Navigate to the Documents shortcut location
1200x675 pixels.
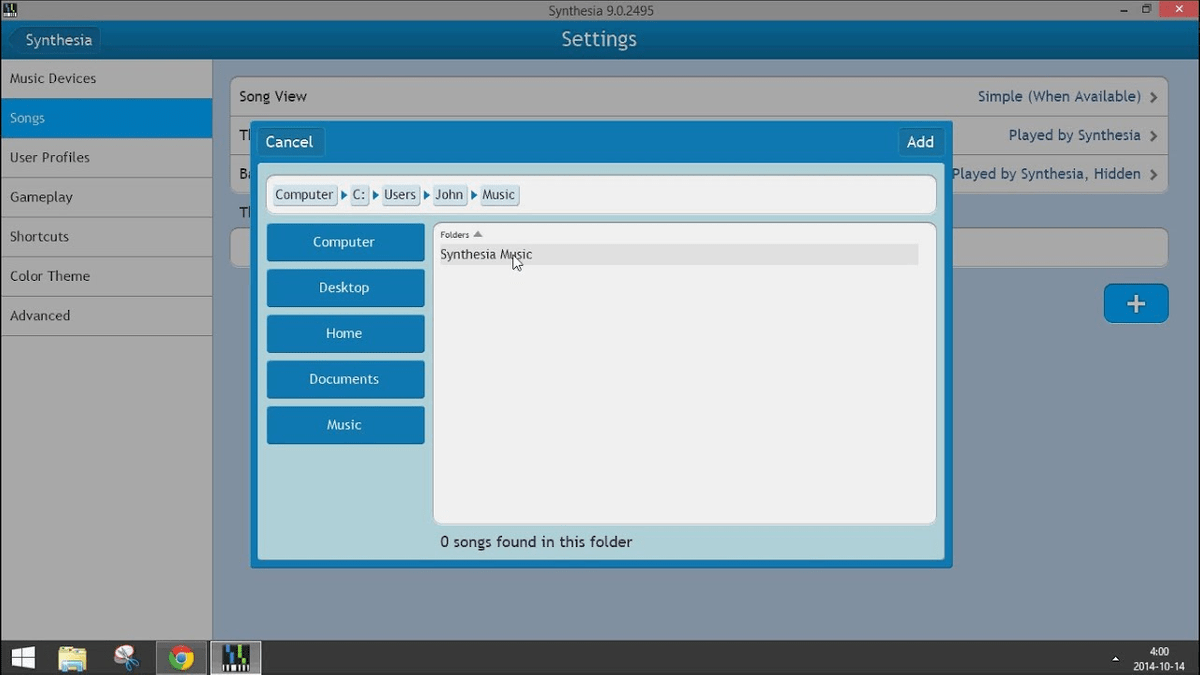345,379
